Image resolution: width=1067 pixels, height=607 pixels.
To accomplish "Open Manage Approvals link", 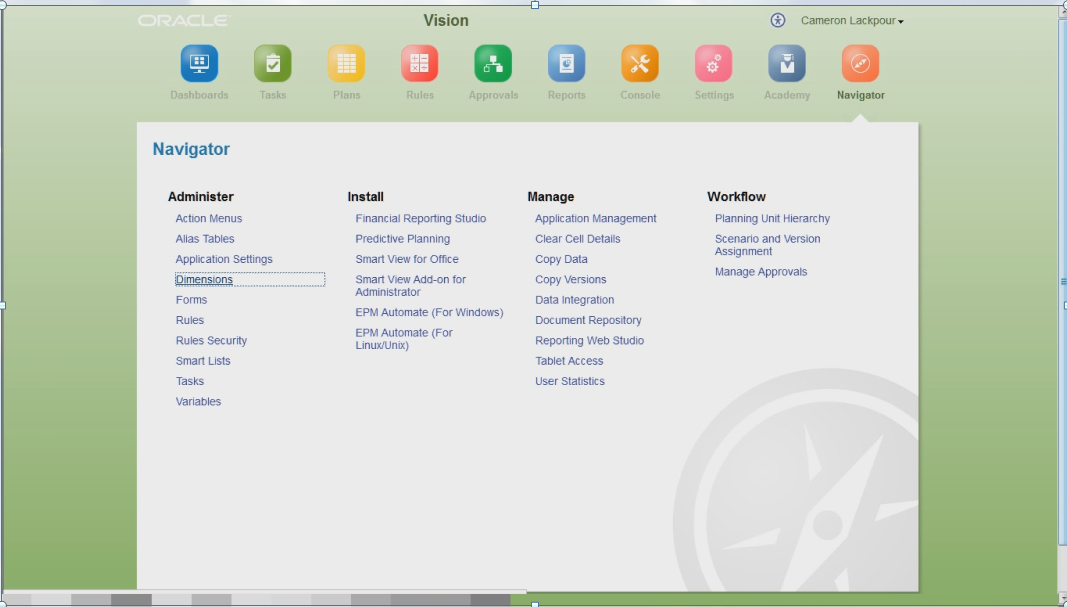I will 761,272.
